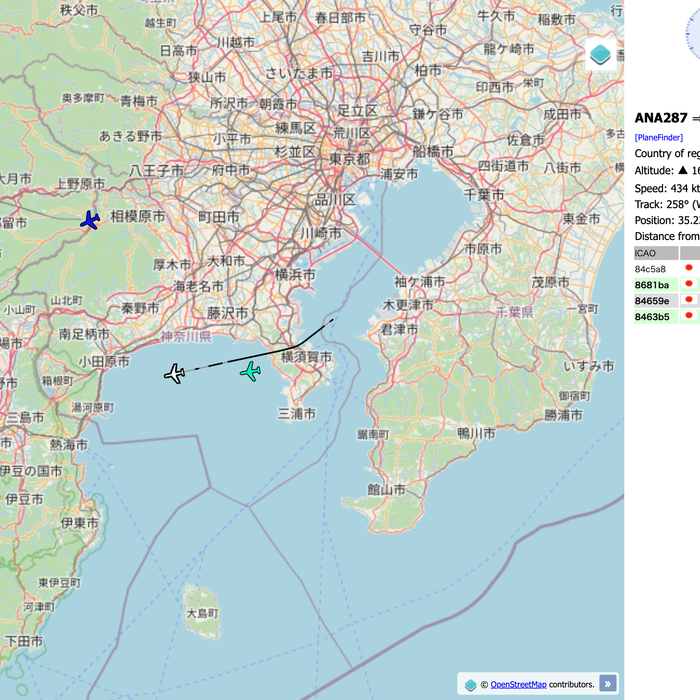Select the teal aircraft west of 横須賀市
The width and height of the screenshot is (700, 700).
click(250, 372)
